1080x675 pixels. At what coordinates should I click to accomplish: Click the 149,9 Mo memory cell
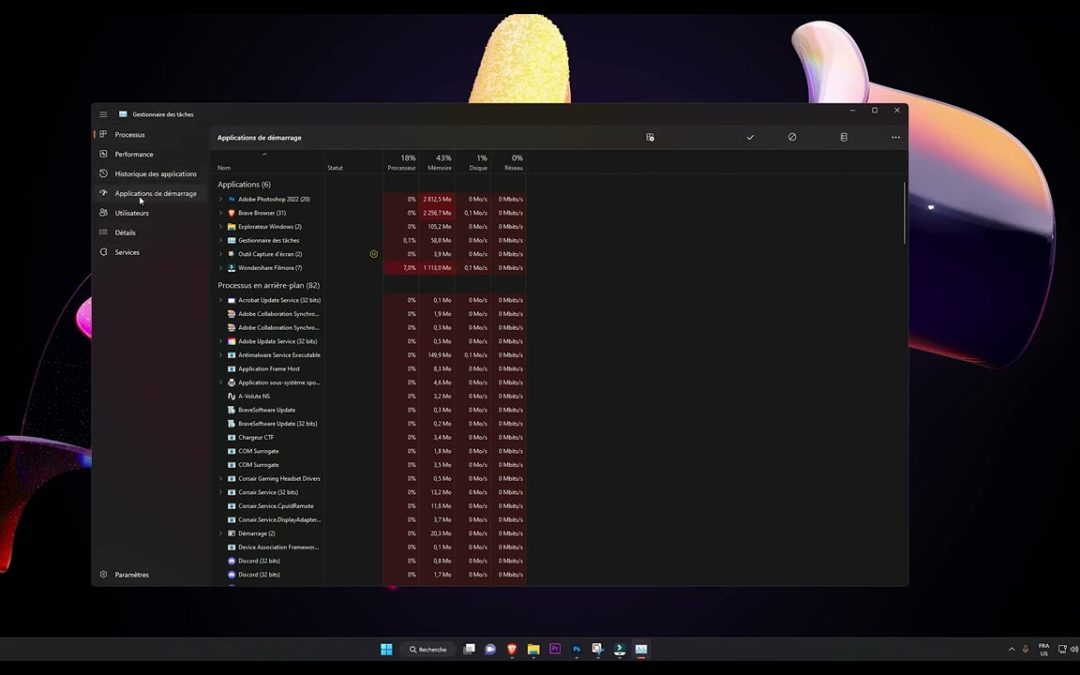coord(437,355)
